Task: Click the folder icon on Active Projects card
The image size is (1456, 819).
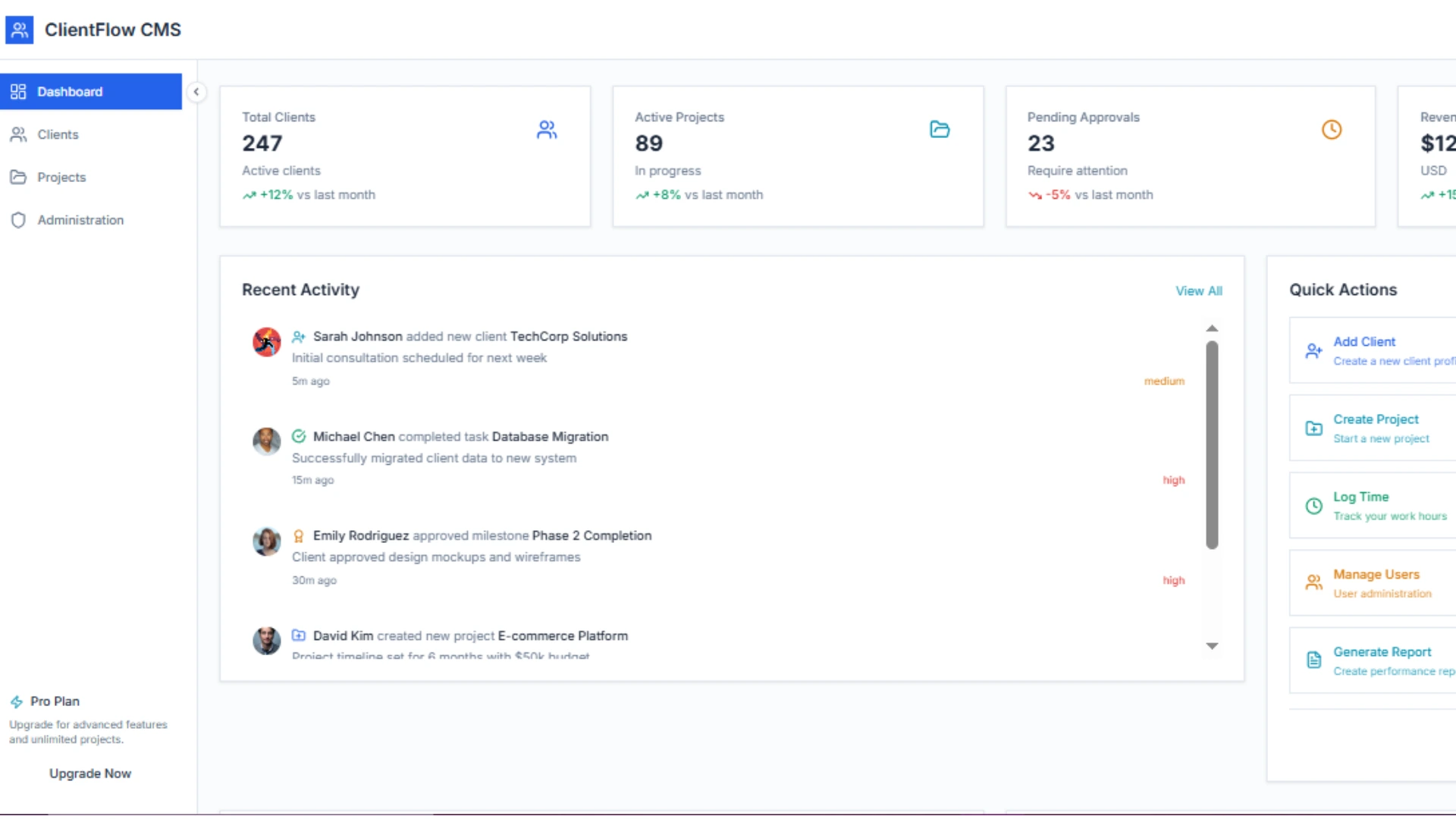Action: (940, 129)
